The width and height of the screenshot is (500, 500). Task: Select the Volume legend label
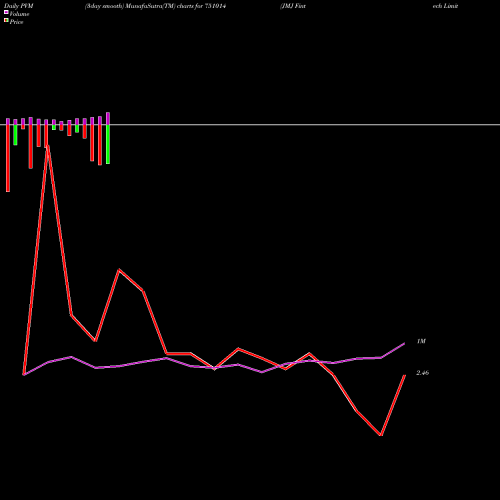point(19,14)
